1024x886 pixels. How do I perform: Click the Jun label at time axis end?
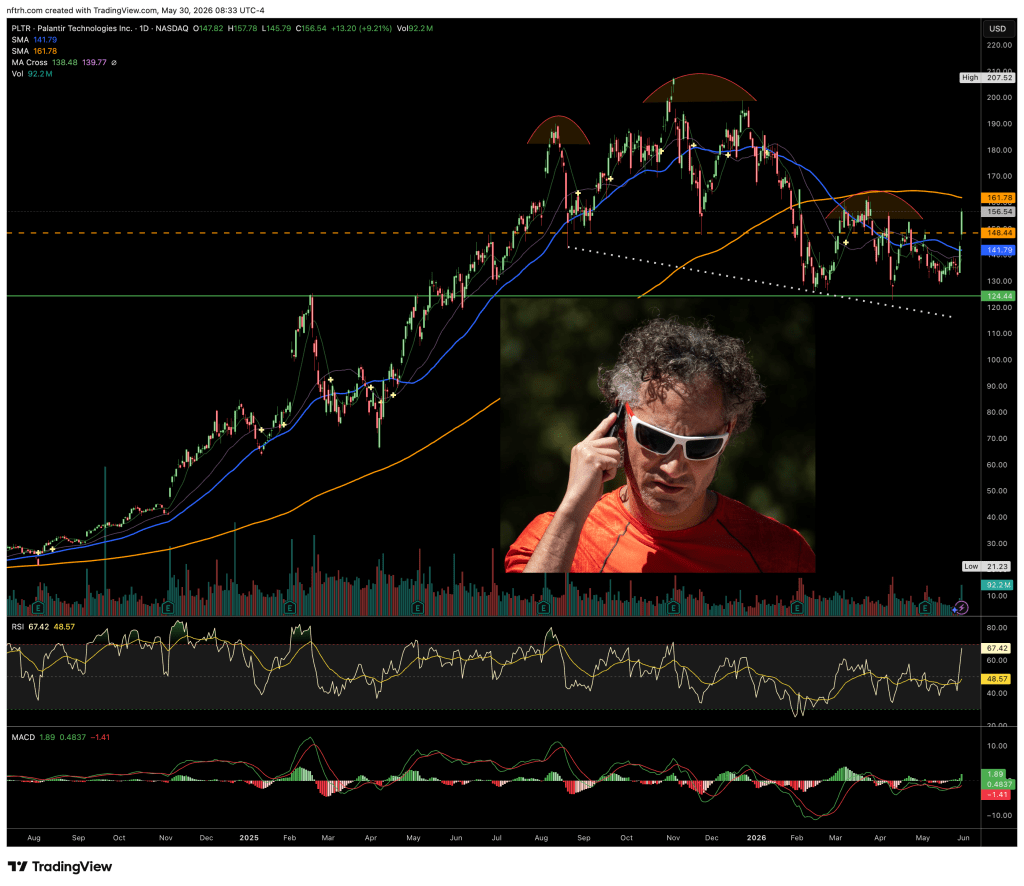[963, 838]
